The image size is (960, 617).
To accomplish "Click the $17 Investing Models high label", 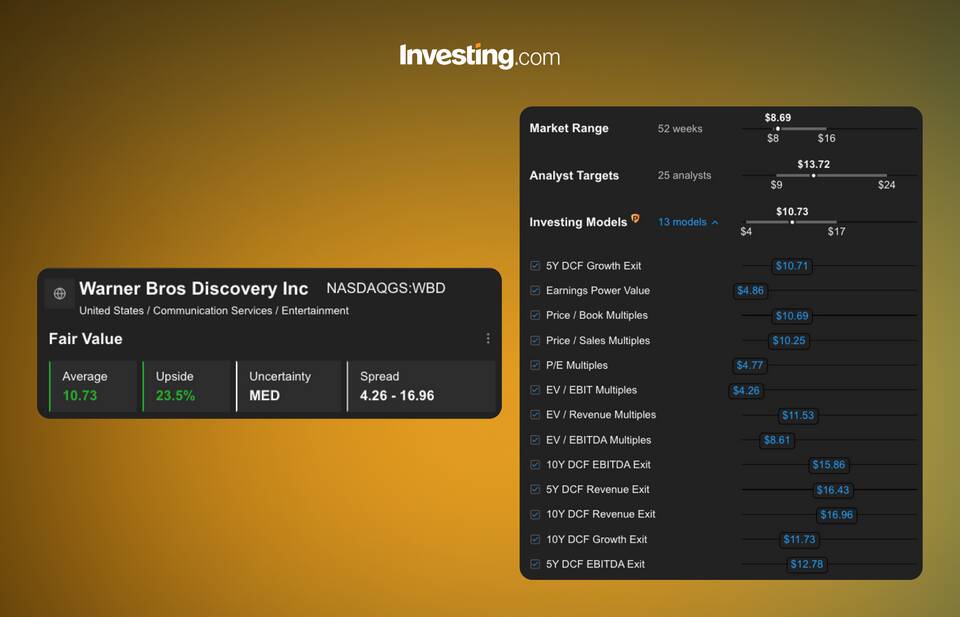I will coord(836,231).
